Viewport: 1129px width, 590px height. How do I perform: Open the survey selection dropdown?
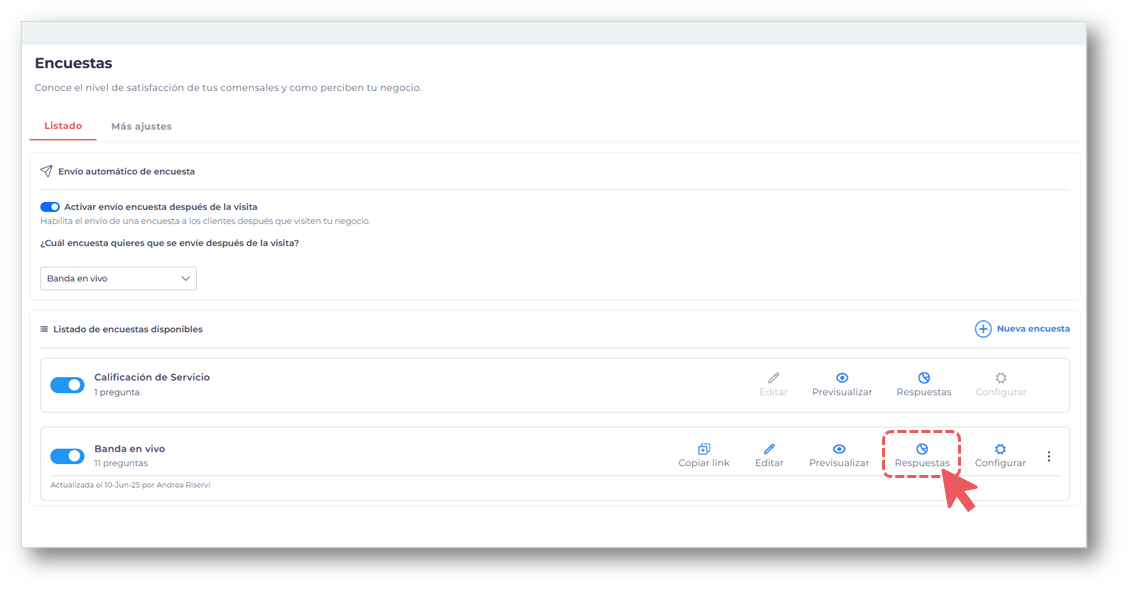tap(118, 279)
